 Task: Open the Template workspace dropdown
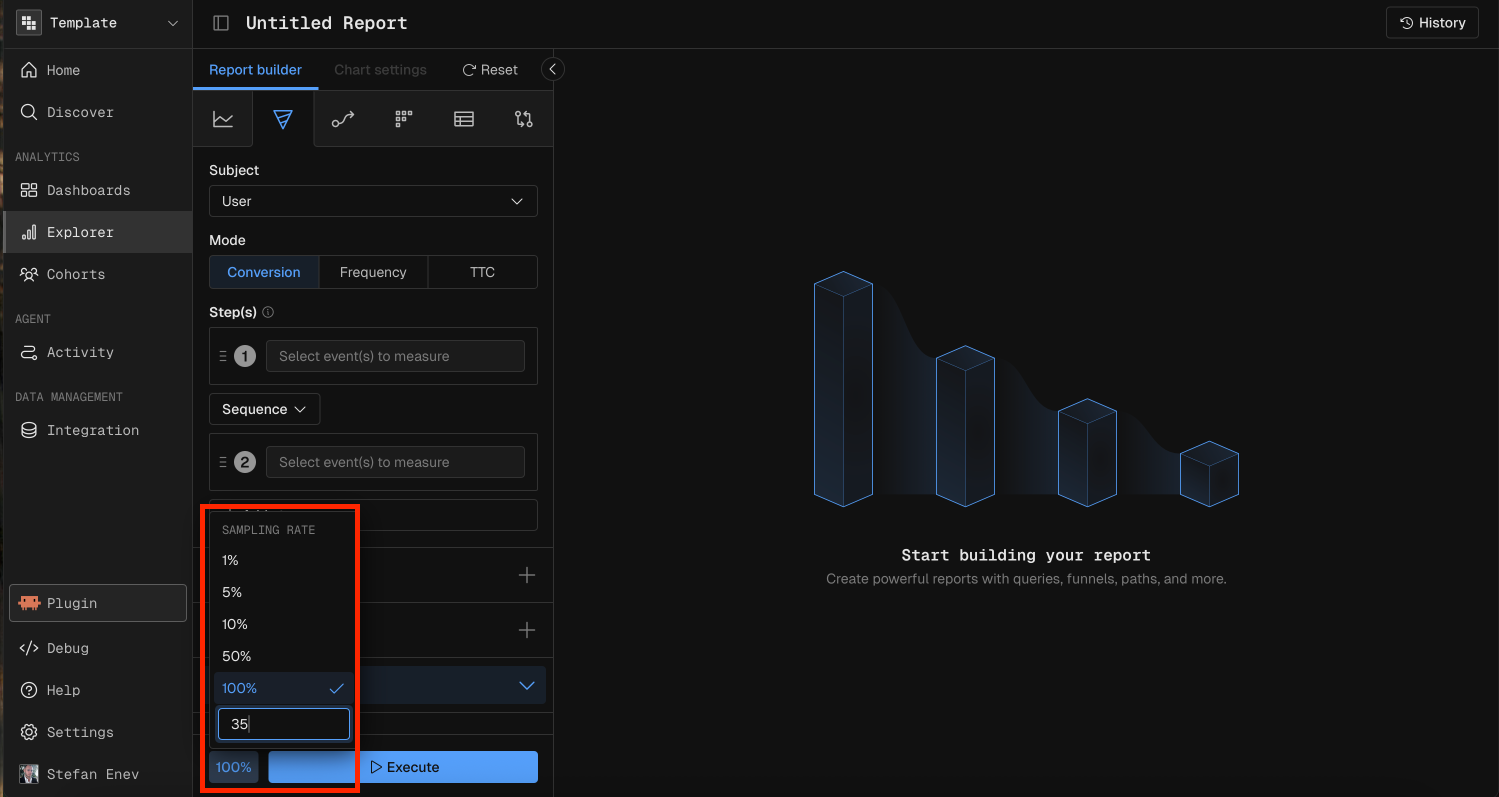98,23
